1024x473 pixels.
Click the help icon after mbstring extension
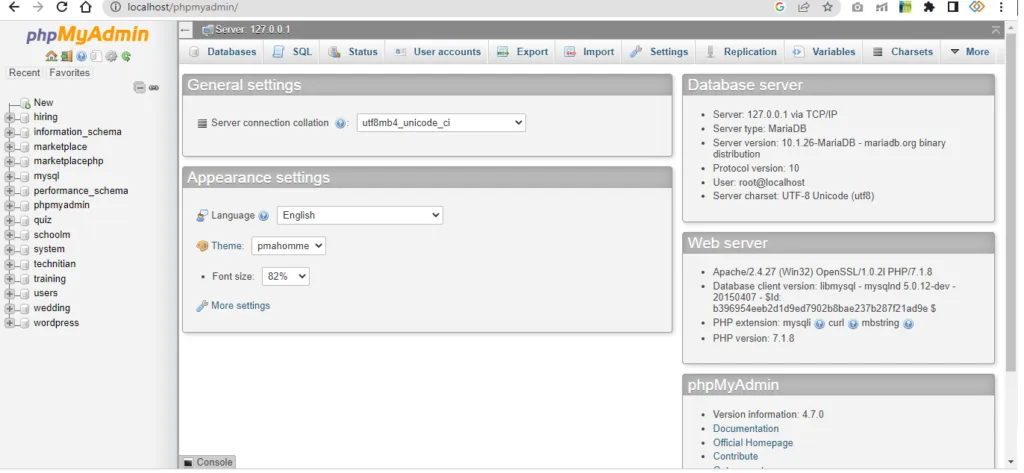908,323
